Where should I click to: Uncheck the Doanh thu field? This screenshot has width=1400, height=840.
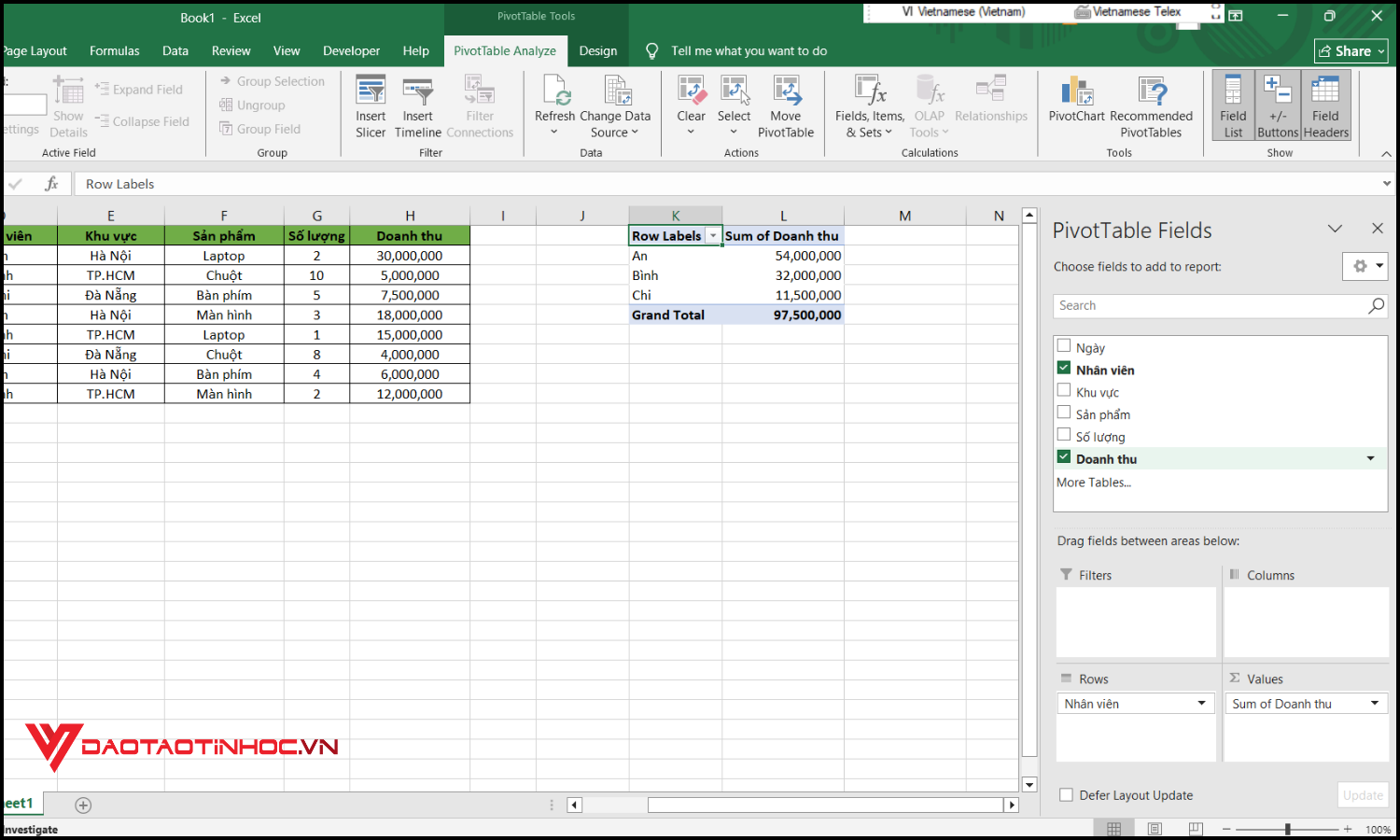(x=1064, y=457)
